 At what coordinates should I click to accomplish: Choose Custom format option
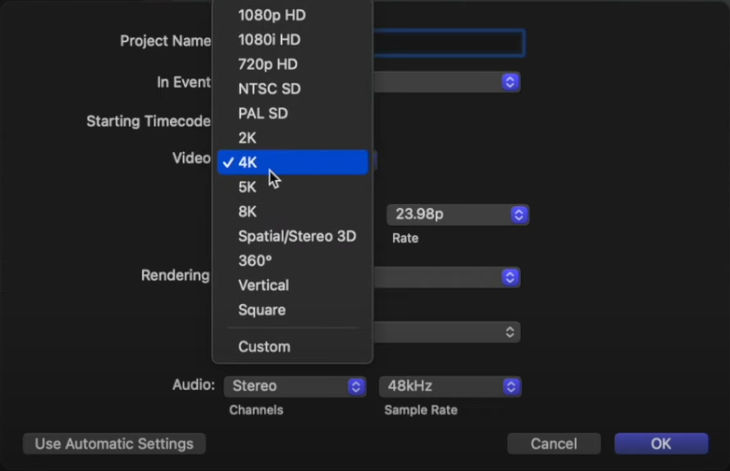[x=264, y=347]
